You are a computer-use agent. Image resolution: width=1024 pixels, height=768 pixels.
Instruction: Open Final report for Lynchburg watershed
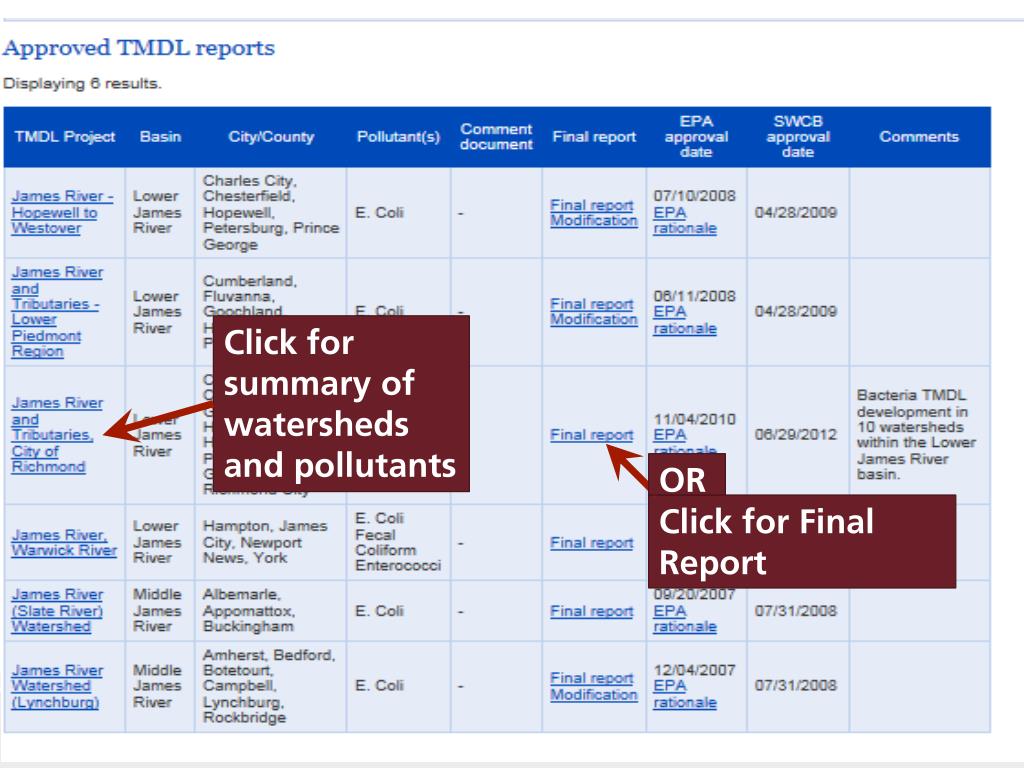tap(591, 678)
